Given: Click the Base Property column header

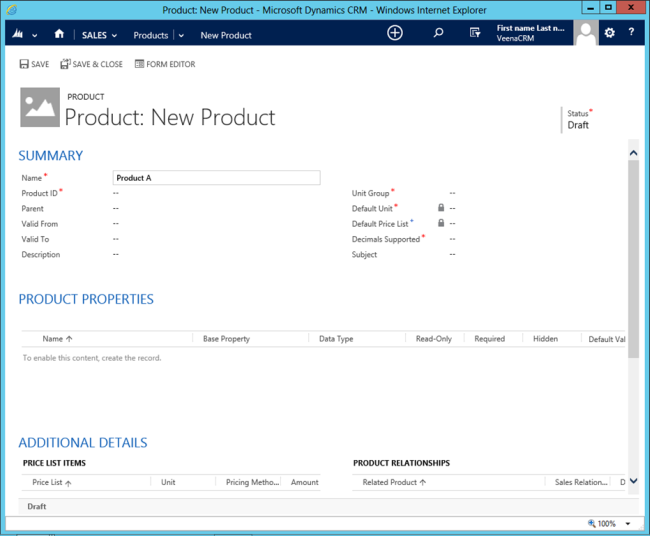Looking at the screenshot, I should pos(226,339).
